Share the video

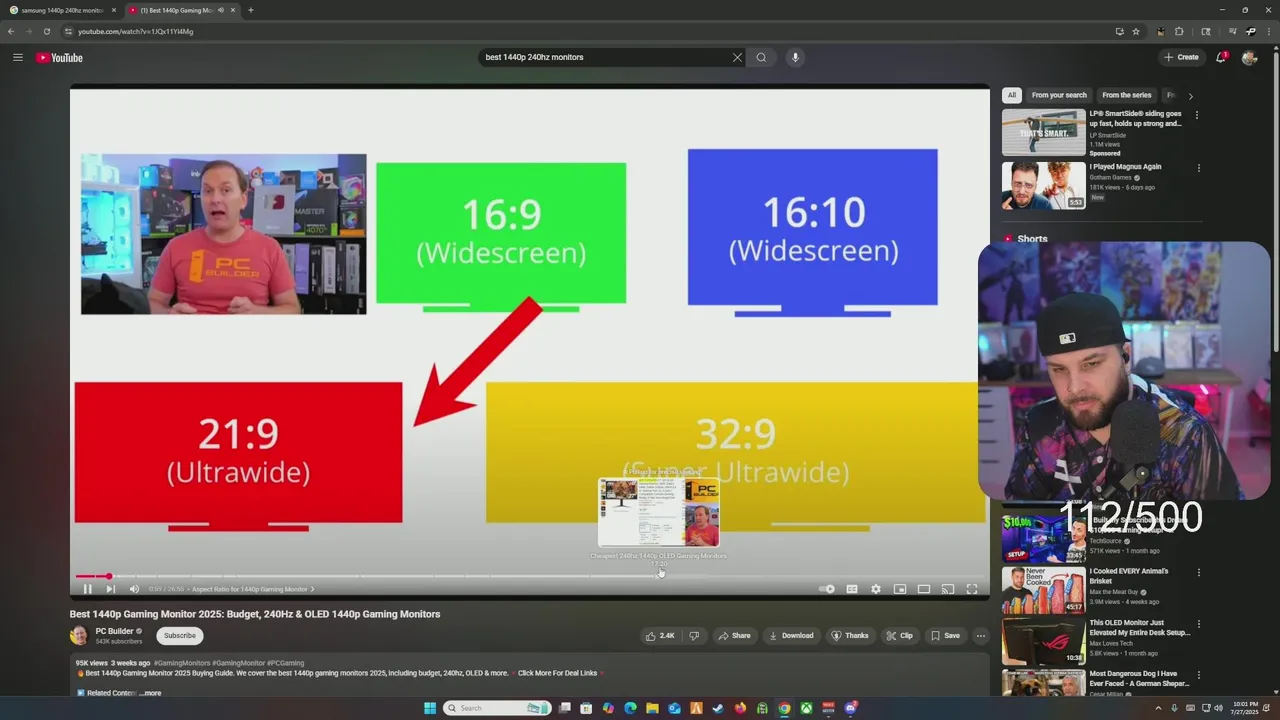pyautogui.click(x=733, y=635)
